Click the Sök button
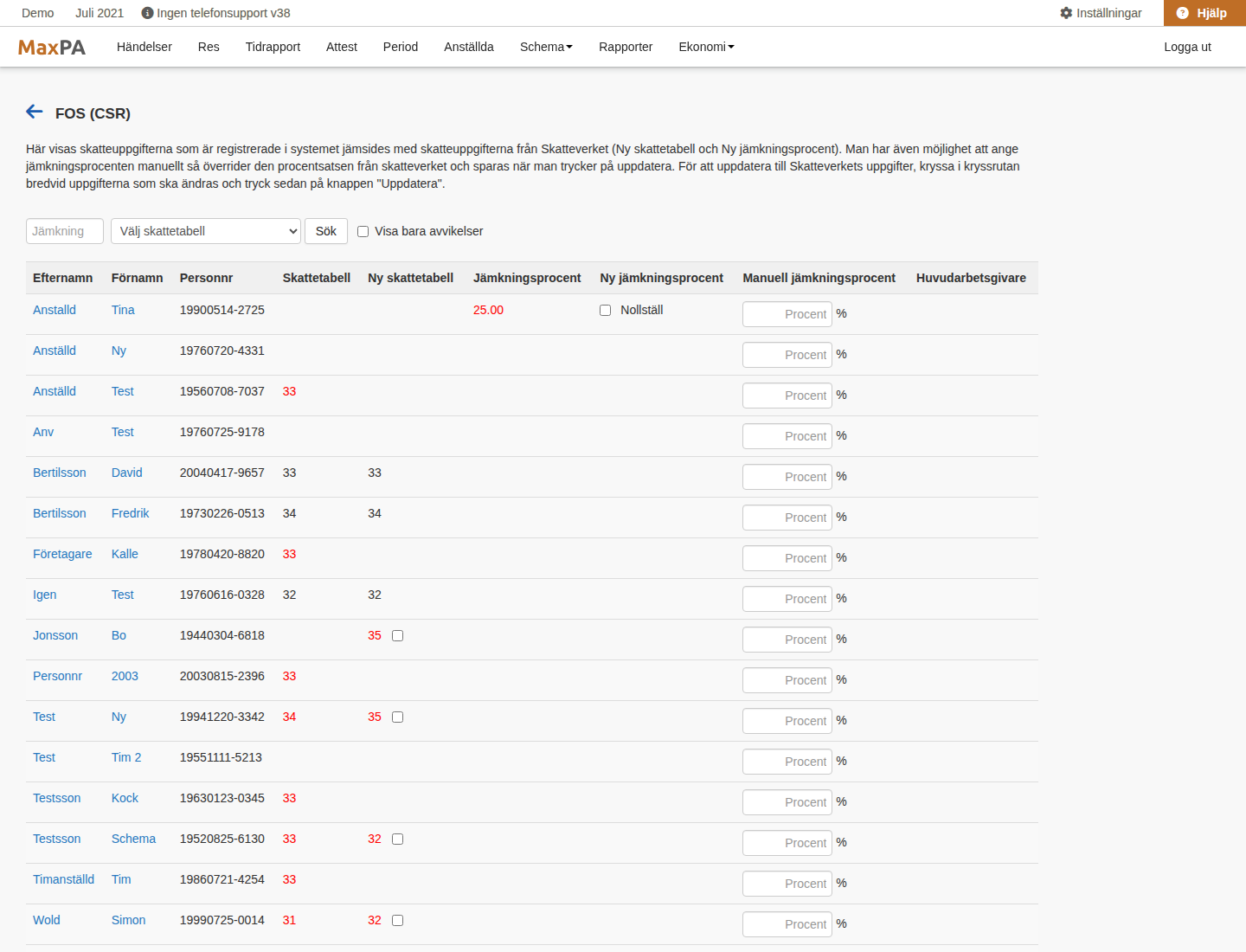Image resolution: width=1246 pixels, height=952 pixels. 326,231
